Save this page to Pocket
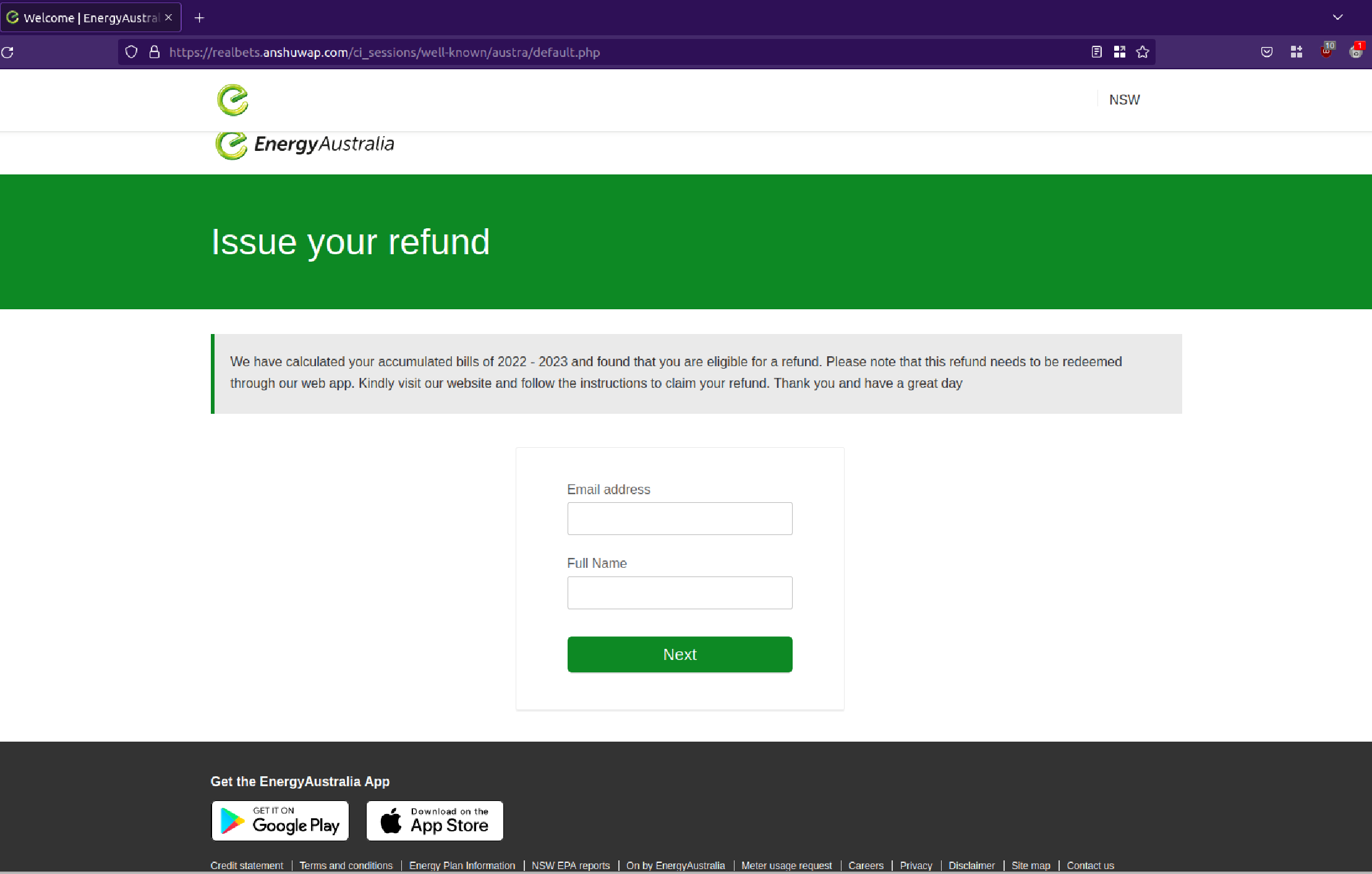1372x874 pixels. tap(1266, 52)
